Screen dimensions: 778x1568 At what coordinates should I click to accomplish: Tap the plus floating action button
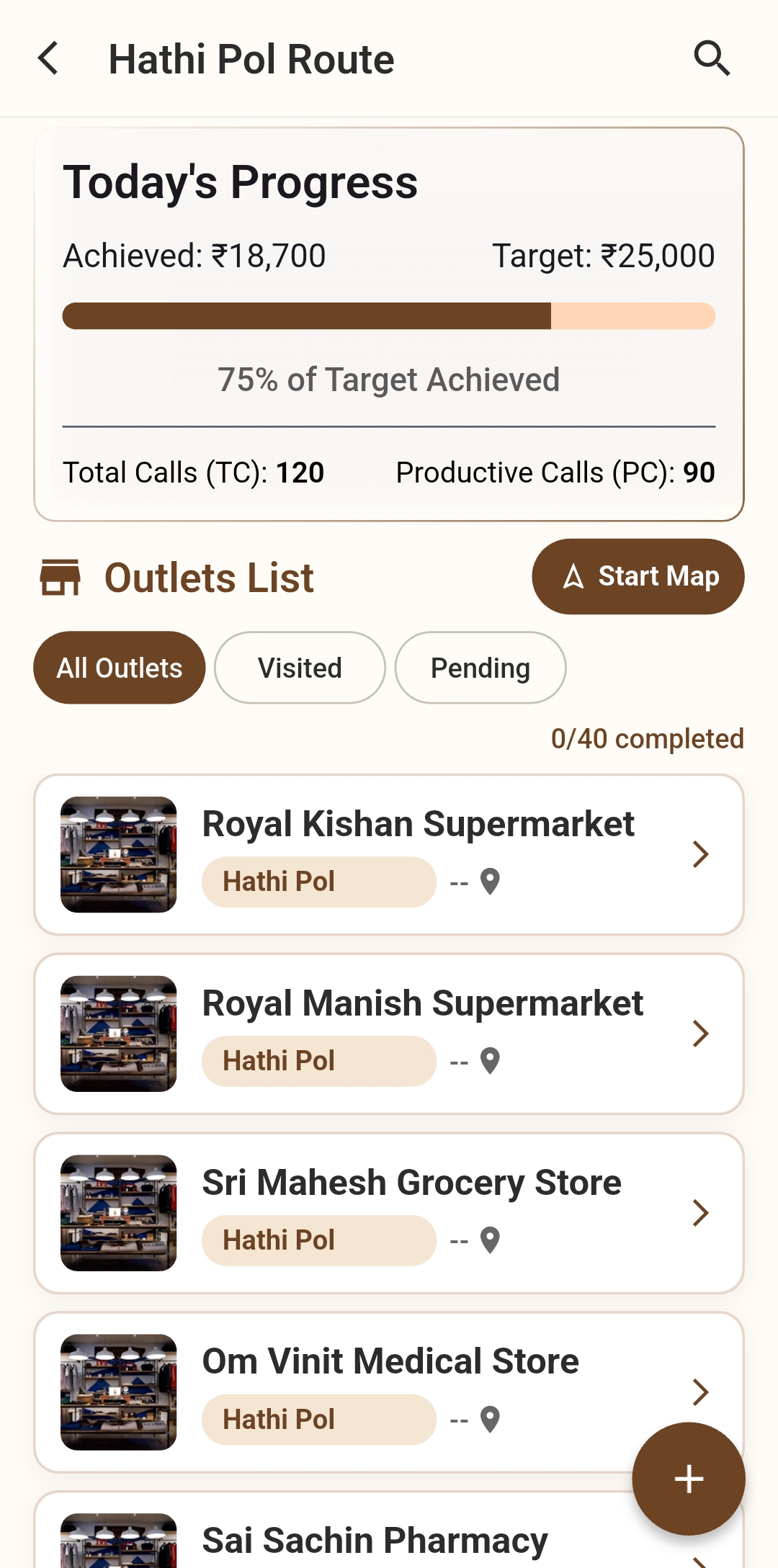coord(689,1479)
